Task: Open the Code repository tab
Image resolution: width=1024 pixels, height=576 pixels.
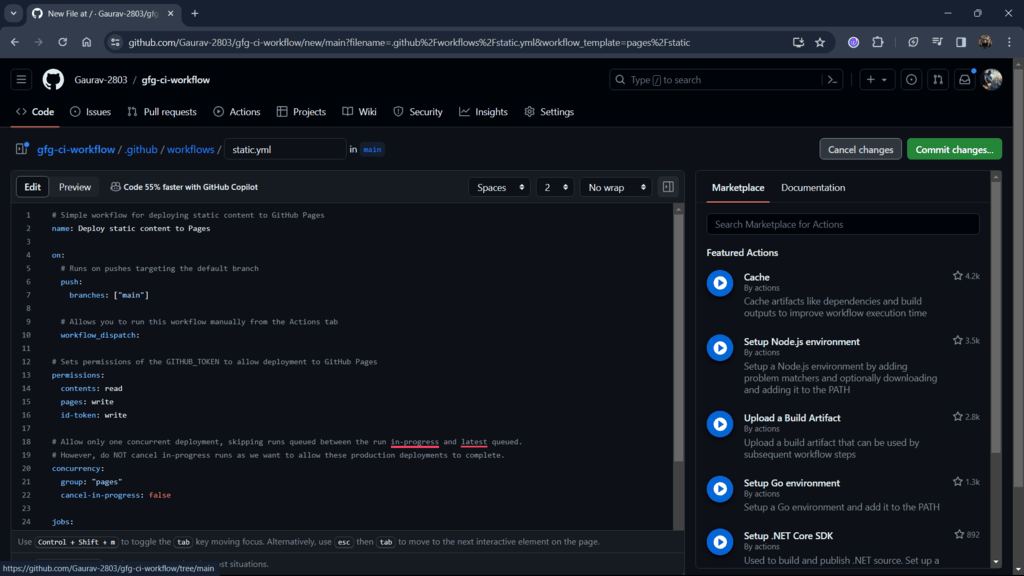Action: tap(35, 112)
